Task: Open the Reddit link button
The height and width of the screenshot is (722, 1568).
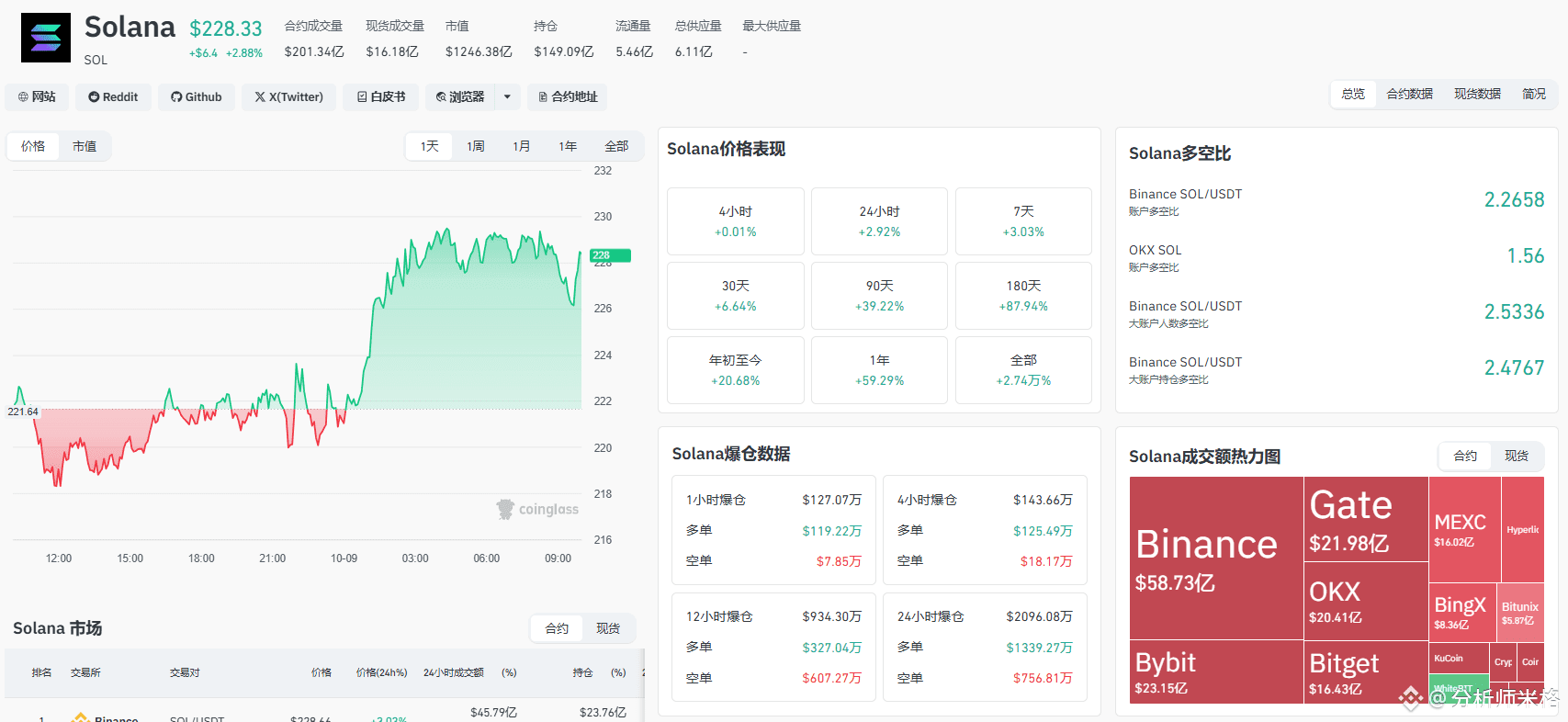Action: point(113,96)
